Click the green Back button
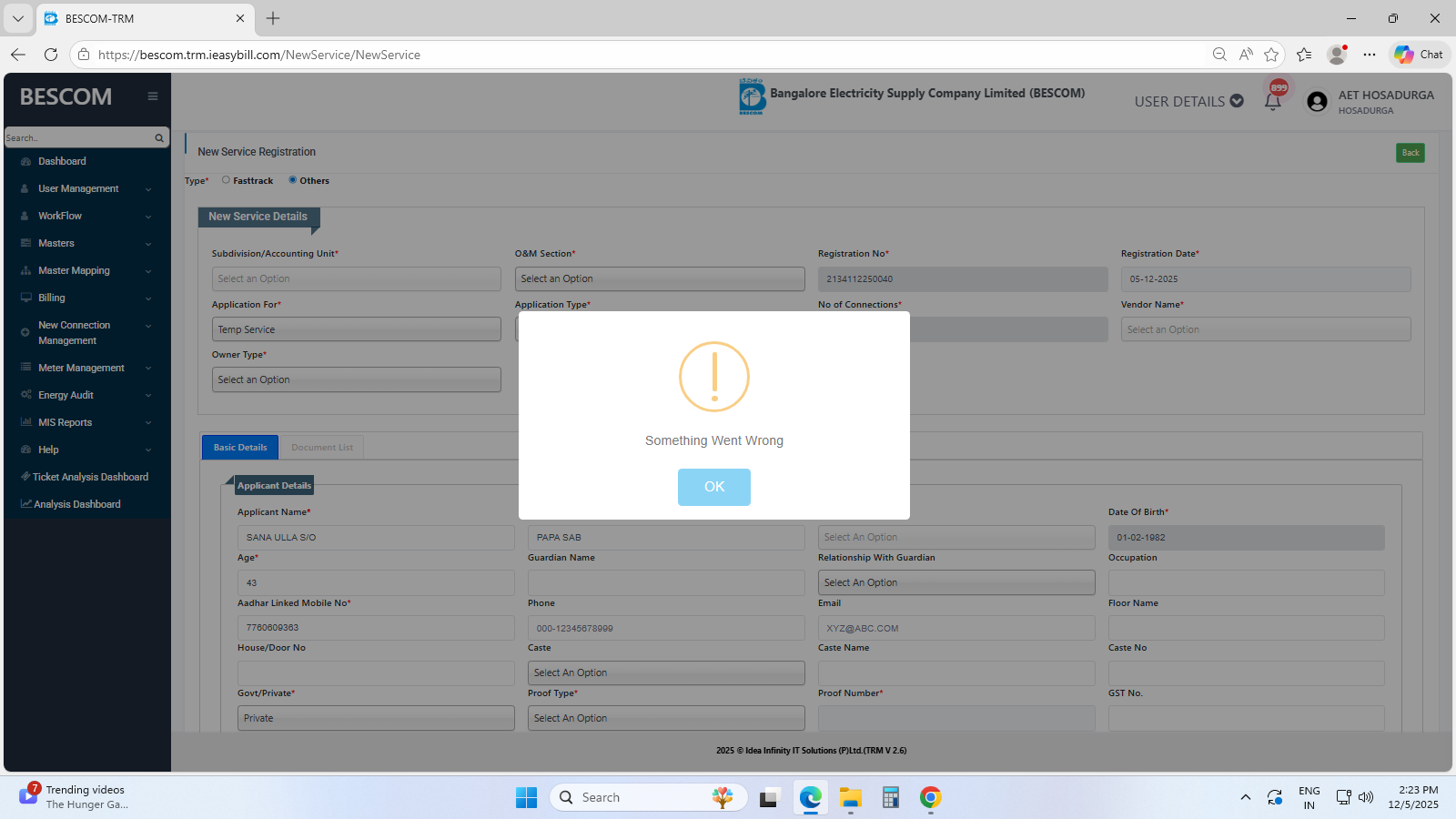Screen dimensions: 1456x819 (1410, 153)
